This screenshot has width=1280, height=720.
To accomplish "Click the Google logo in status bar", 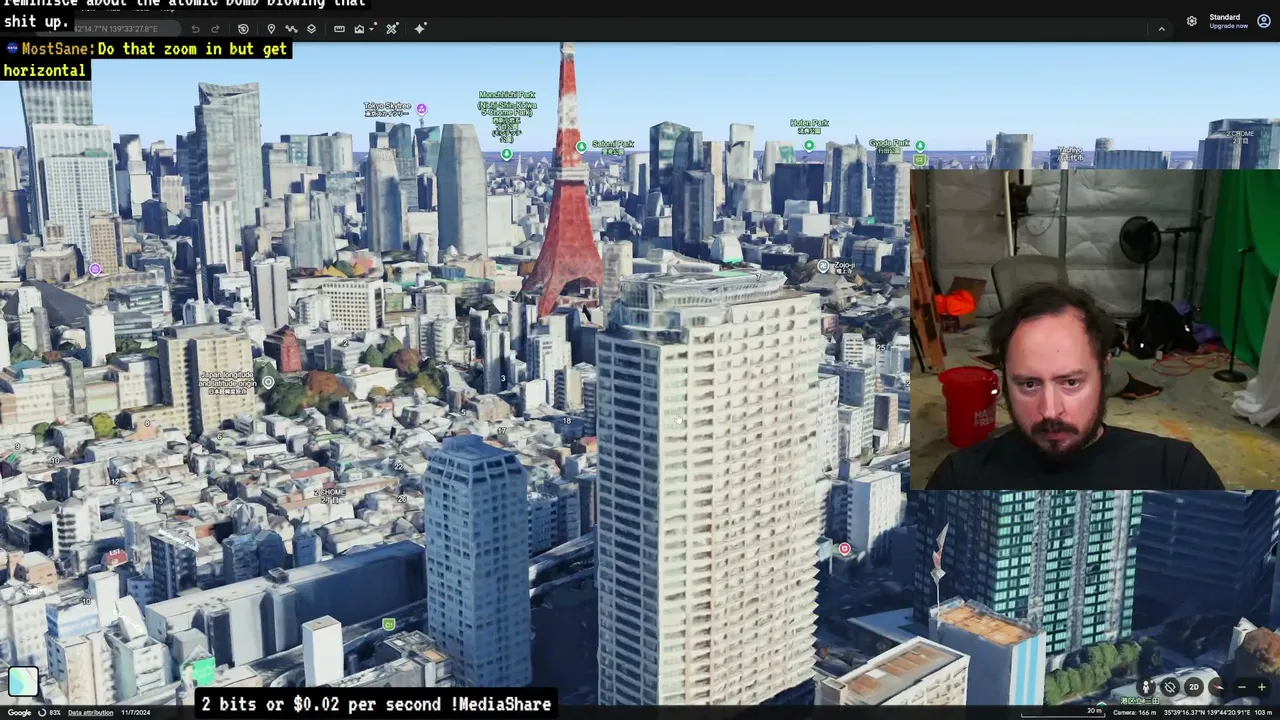I will 20,712.
